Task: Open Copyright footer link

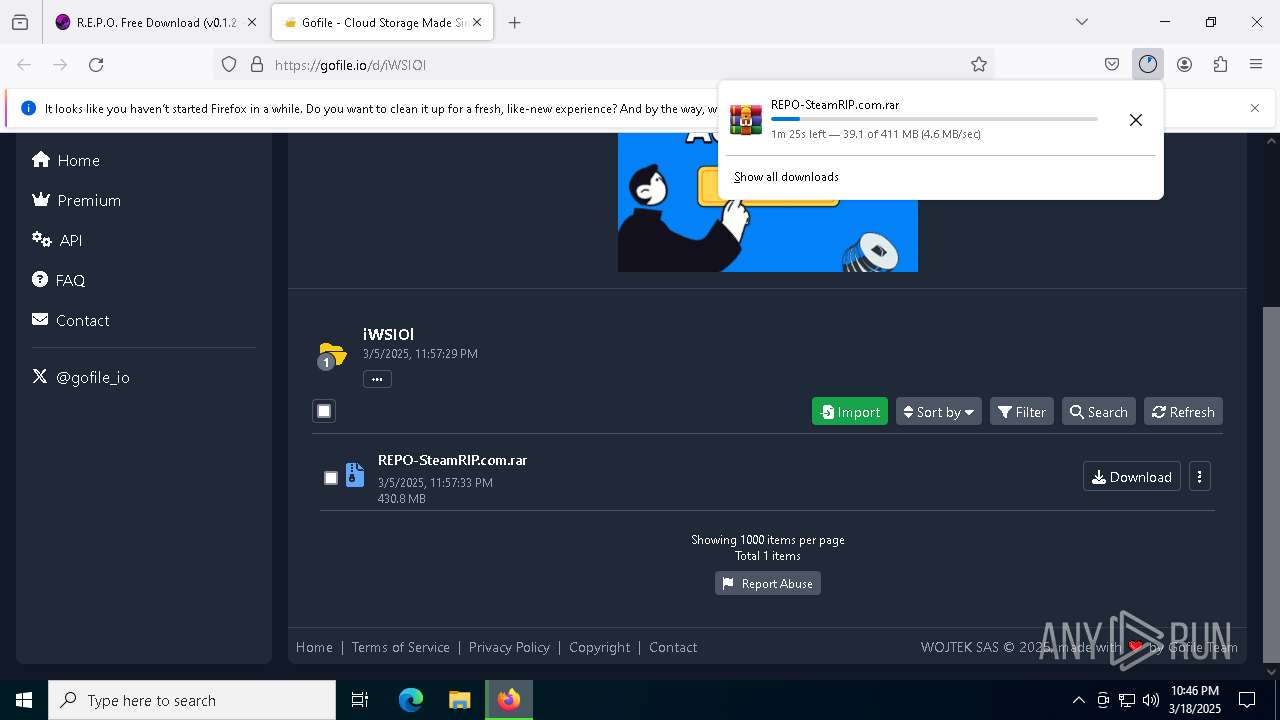Action: pyautogui.click(x=600, y=647)
